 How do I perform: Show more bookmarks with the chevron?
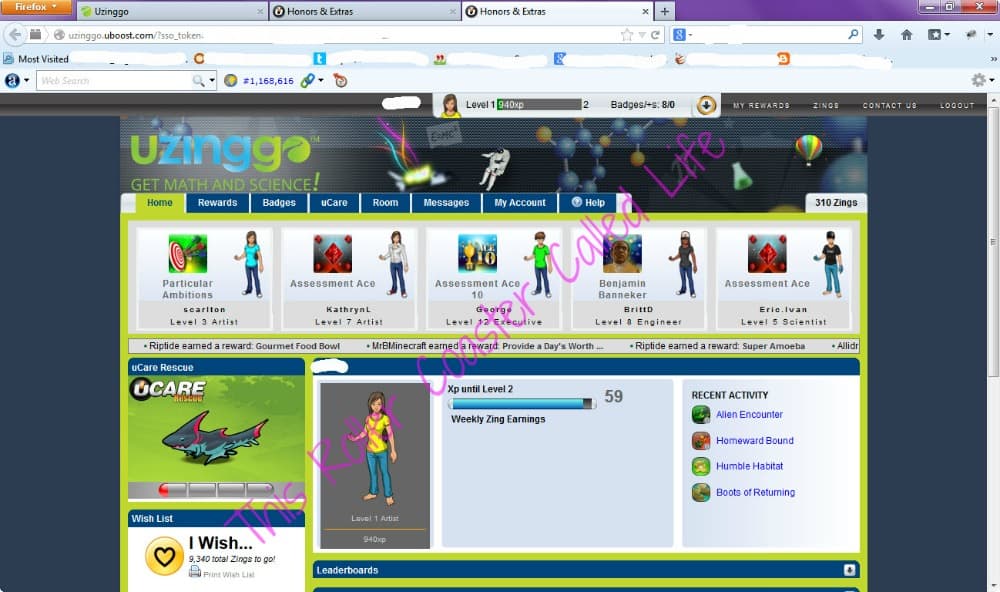(993, 59)
